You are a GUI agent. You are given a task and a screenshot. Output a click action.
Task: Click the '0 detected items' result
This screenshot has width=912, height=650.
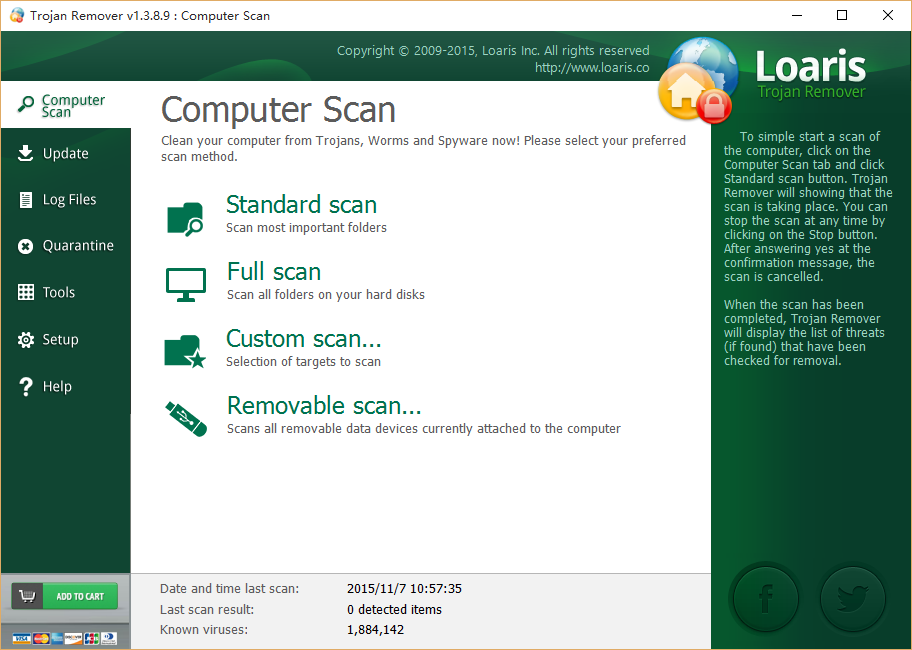tap(394, 609)
